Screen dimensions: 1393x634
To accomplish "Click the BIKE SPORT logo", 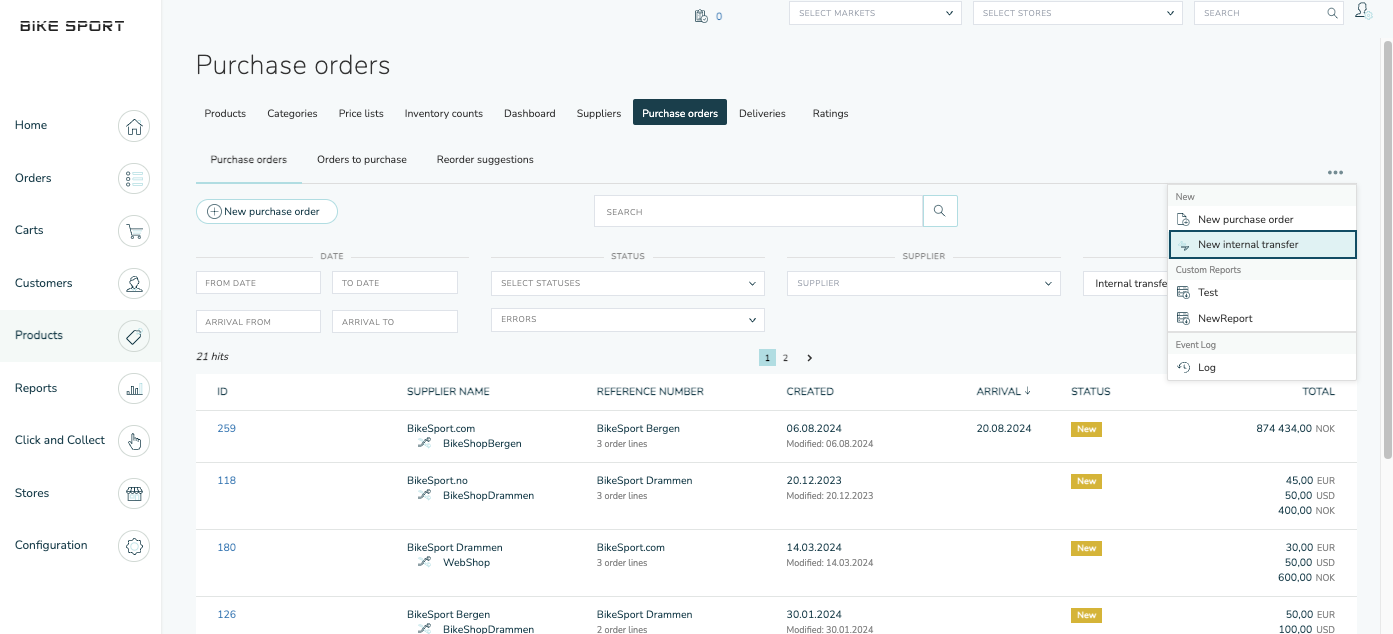I will 72,26.
